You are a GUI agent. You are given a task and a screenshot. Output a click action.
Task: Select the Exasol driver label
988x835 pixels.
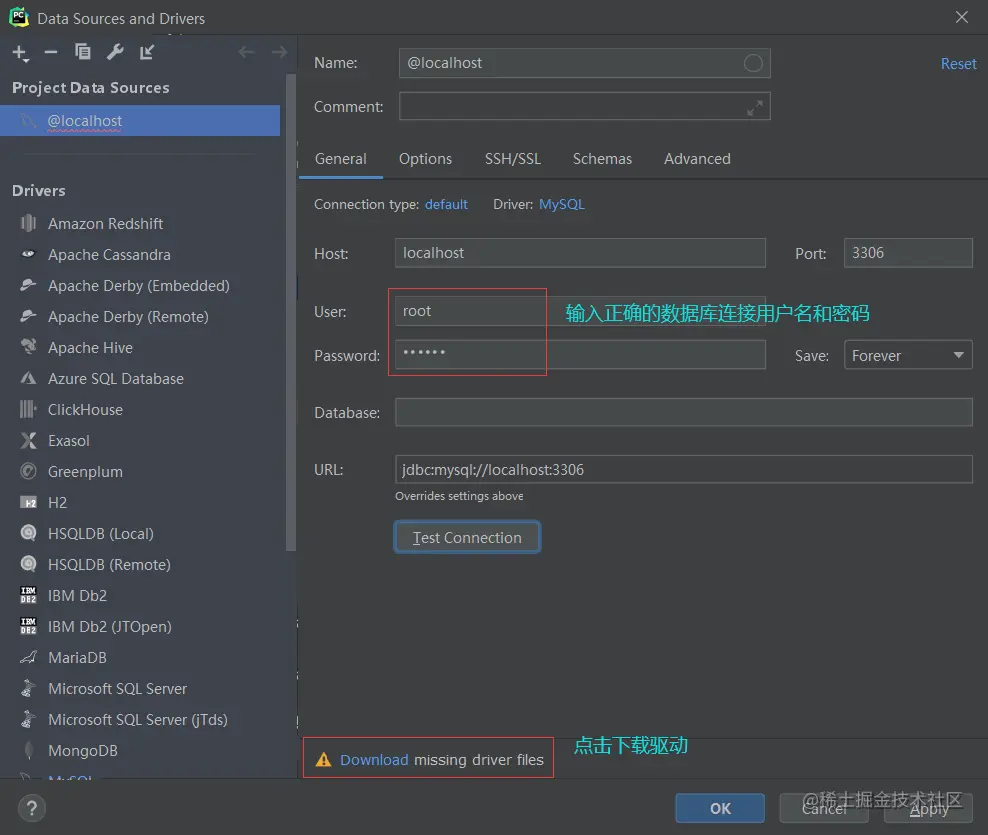coord(69,441)
